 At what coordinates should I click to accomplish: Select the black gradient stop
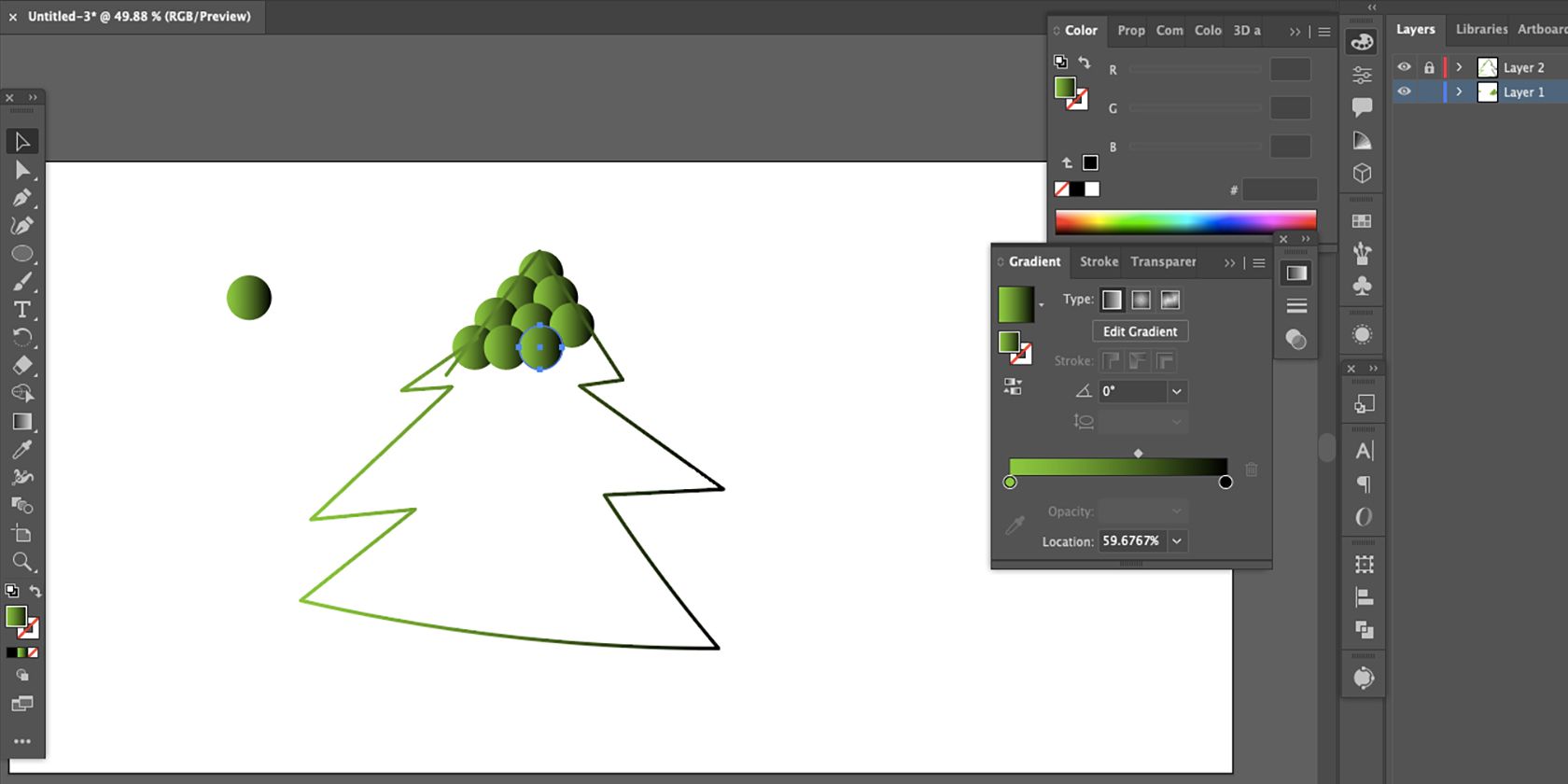pos(1225,482)
